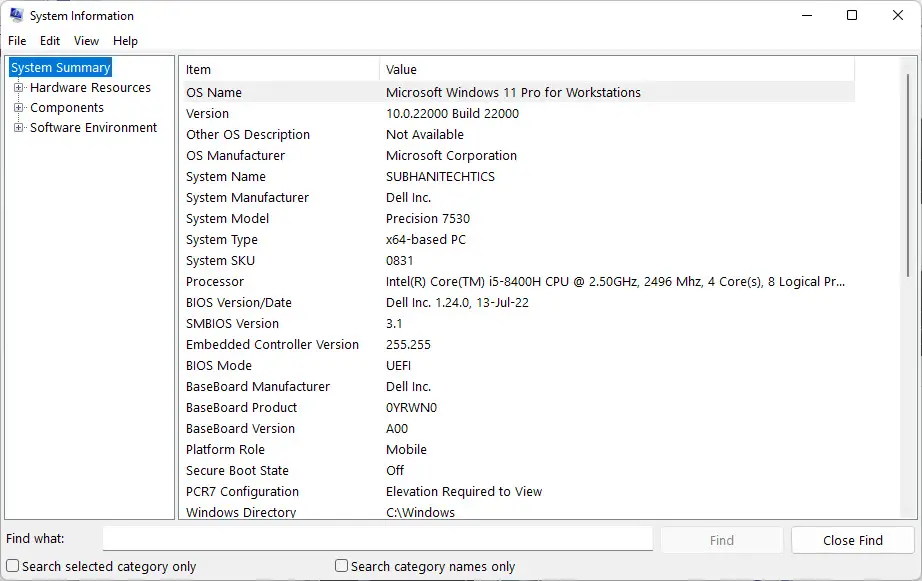Select OS Manufacturer row label
922x581 pixels.
tap(235, 156)
